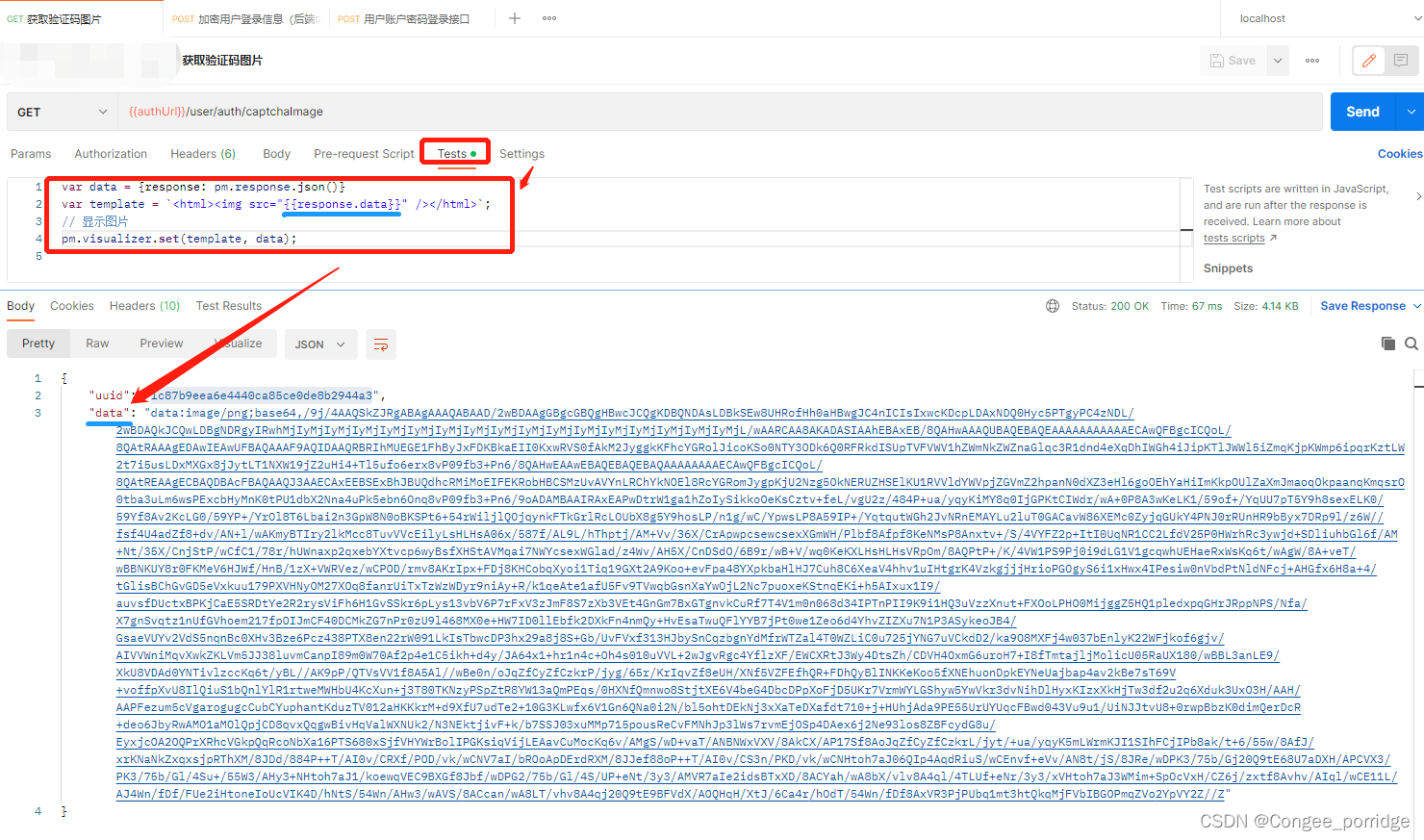Open the GET method dropdown
This screenshot has height=840, width=1424.
pos(63,112)
